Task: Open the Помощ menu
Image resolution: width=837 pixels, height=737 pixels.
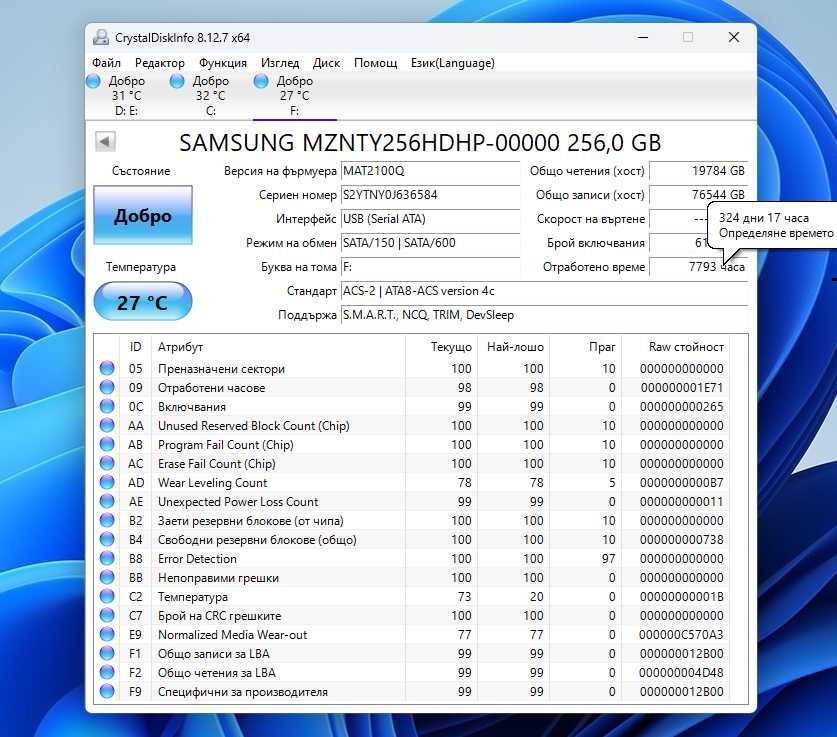Action: [x=375, y=63]
